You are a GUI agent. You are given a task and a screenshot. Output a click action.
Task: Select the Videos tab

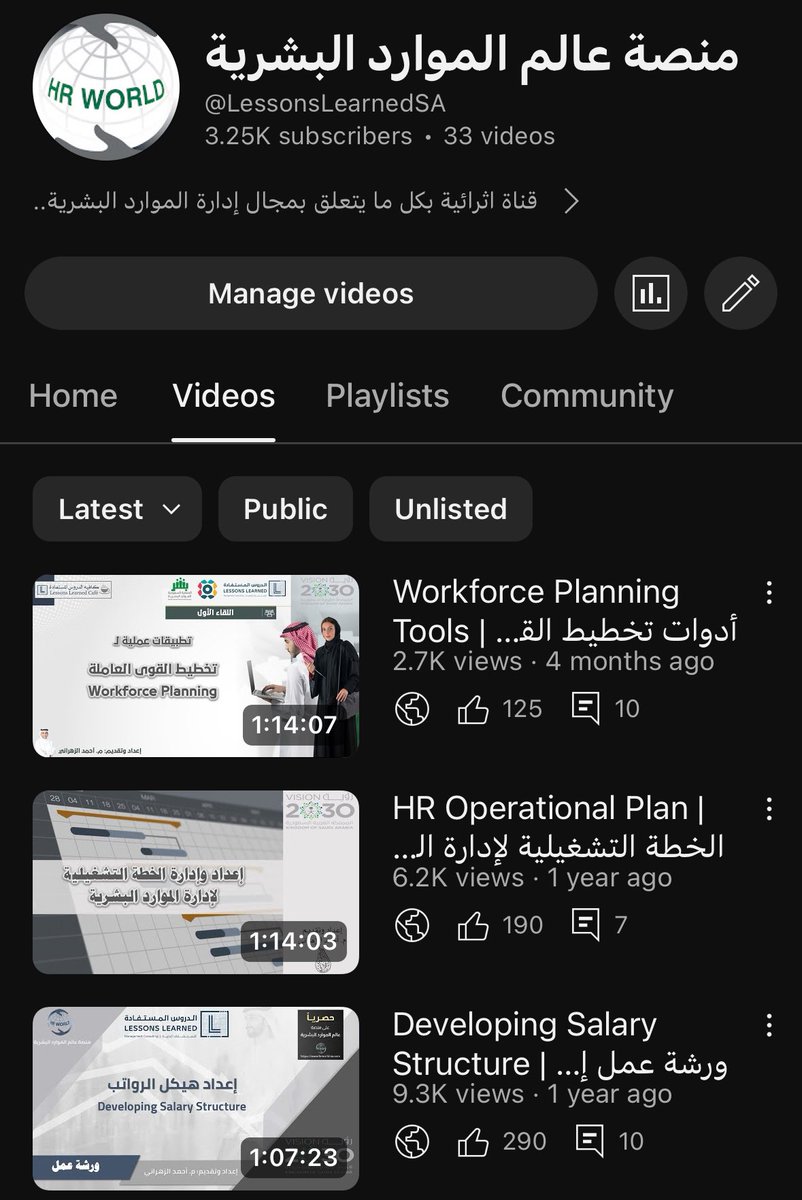coord(224,396)
